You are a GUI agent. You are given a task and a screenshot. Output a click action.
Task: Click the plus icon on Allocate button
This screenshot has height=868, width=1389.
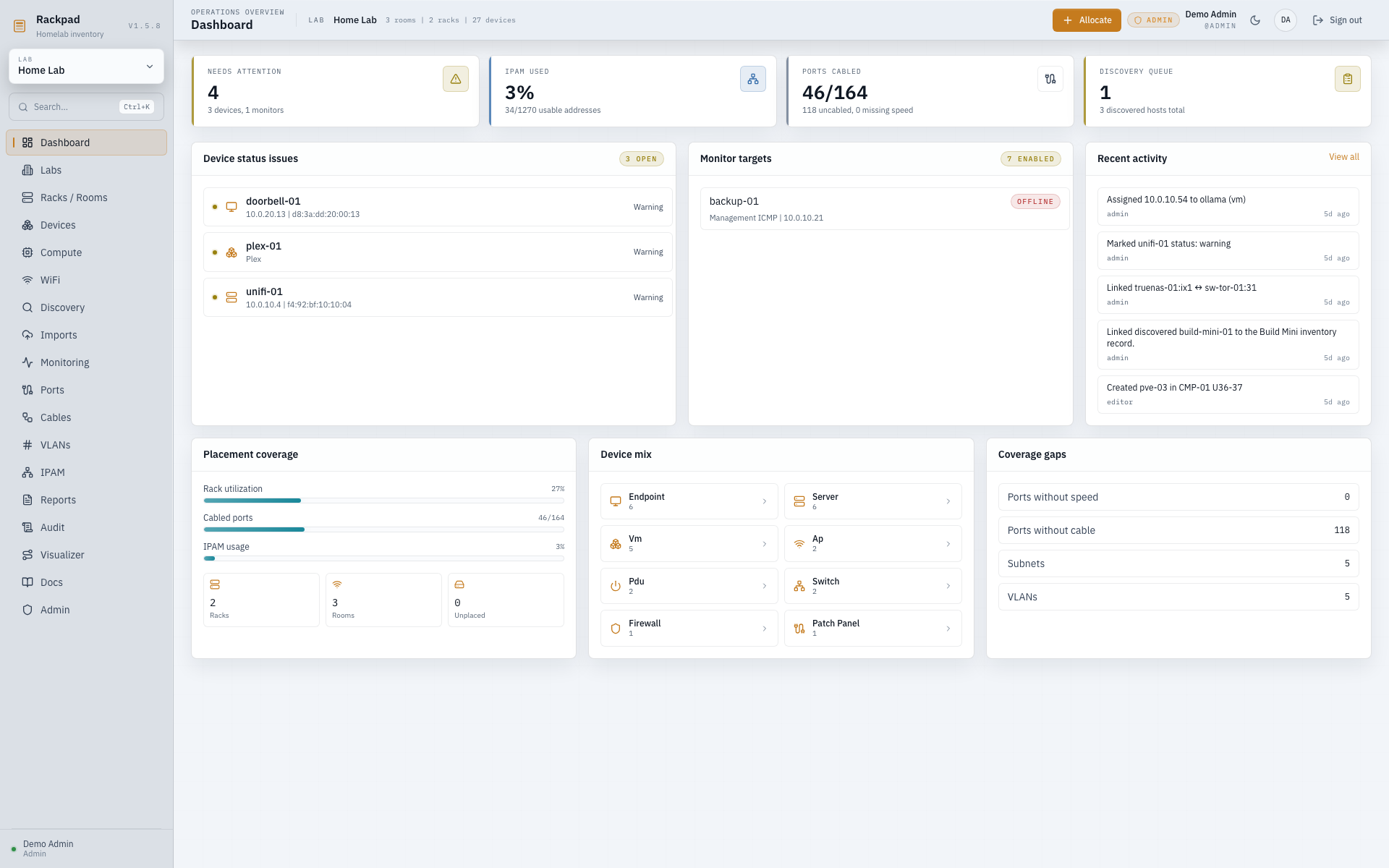(x=1068, y=20)
